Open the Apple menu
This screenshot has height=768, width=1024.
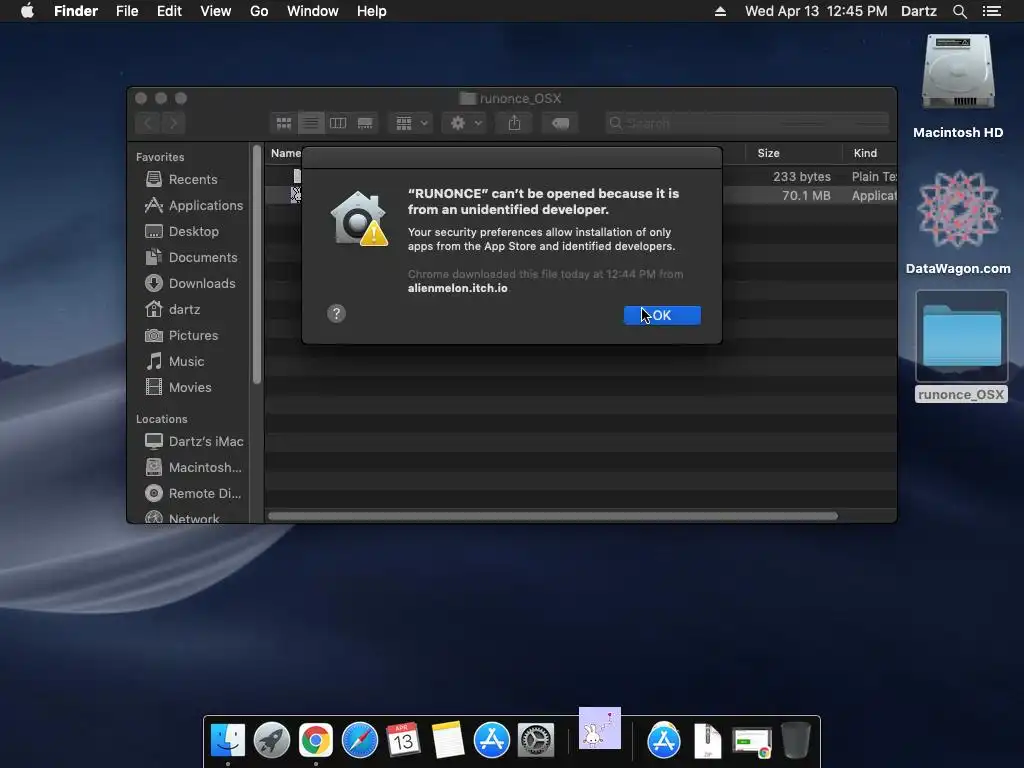click(x=27, y=11)
